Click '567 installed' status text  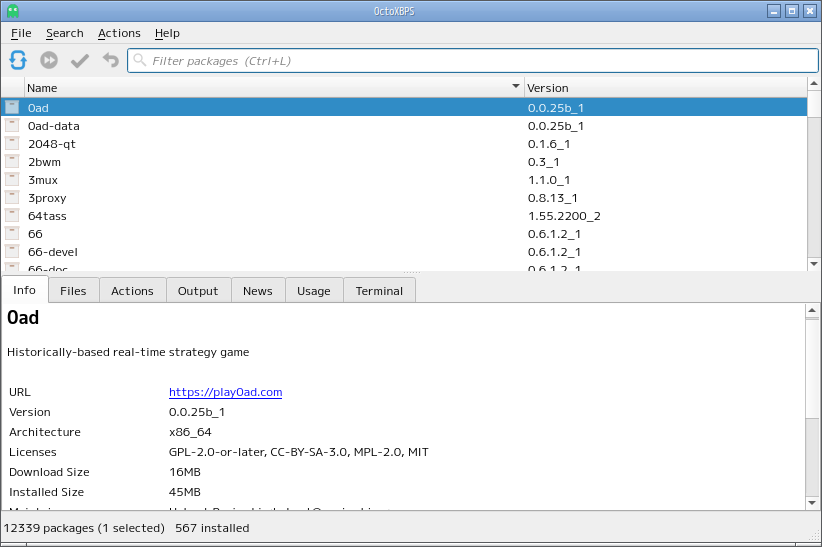click(212, 528)
